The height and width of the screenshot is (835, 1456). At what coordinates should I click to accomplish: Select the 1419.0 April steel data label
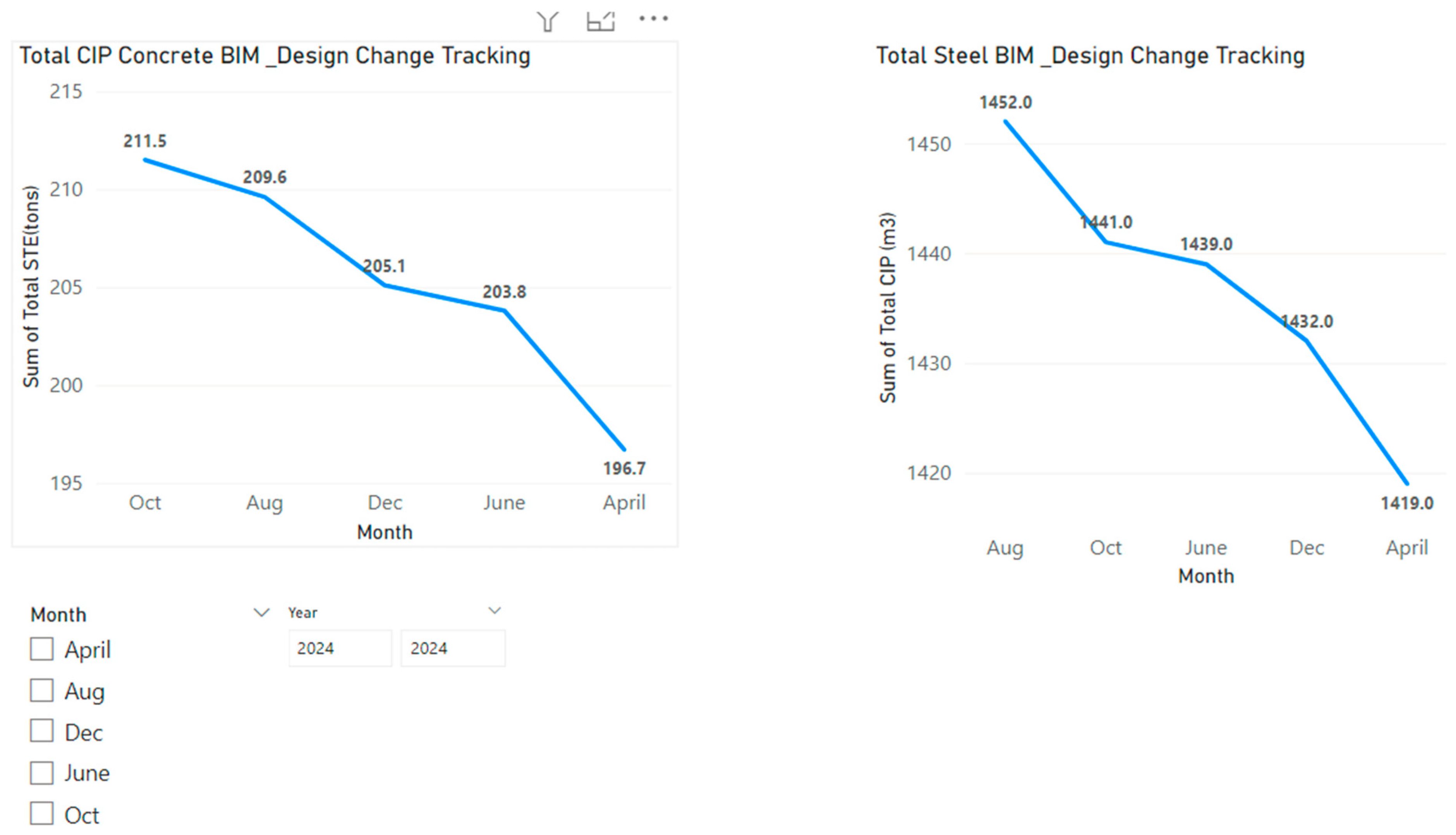tap(1407, 504)
